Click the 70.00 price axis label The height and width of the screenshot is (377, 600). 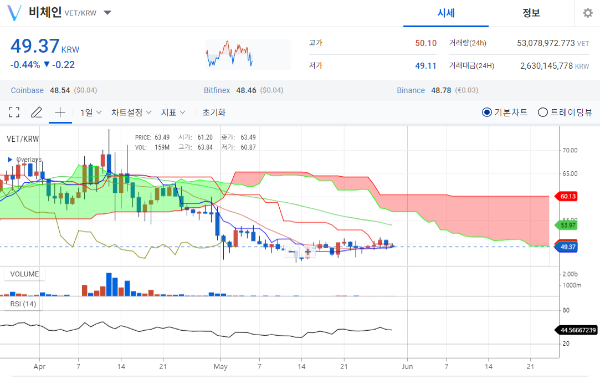[x=570, y=150]
